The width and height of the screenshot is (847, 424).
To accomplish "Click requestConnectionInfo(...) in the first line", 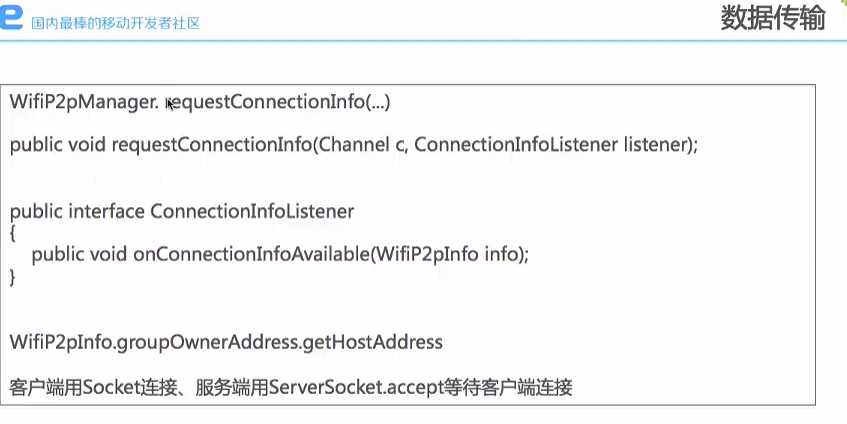I will point(278,102).
